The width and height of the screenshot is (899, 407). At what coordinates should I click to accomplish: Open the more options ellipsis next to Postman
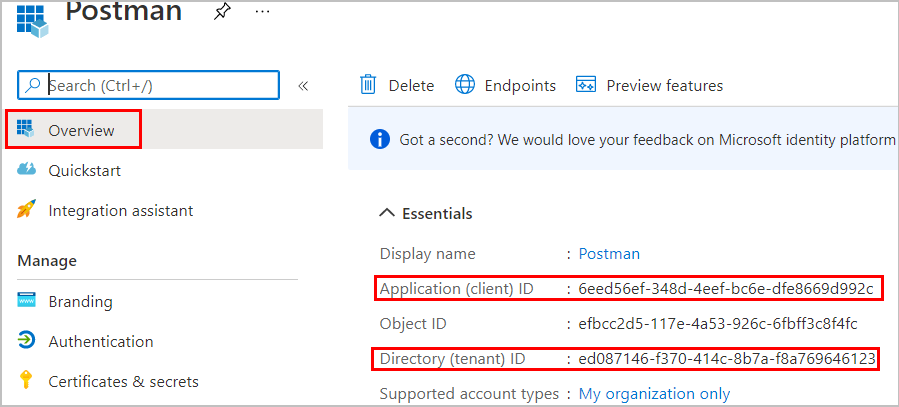coord(262,11)
